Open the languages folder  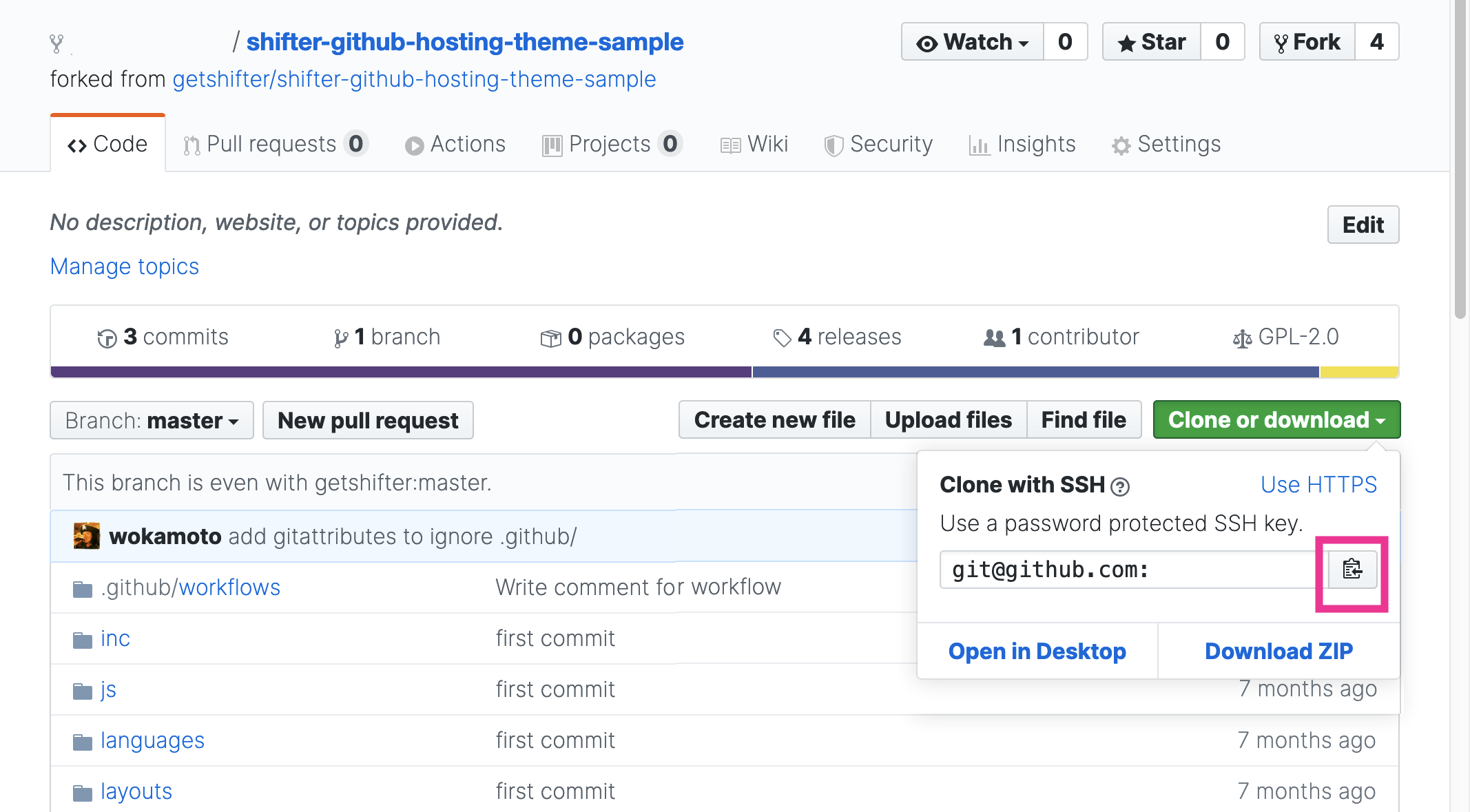click(x=152, y=740)
